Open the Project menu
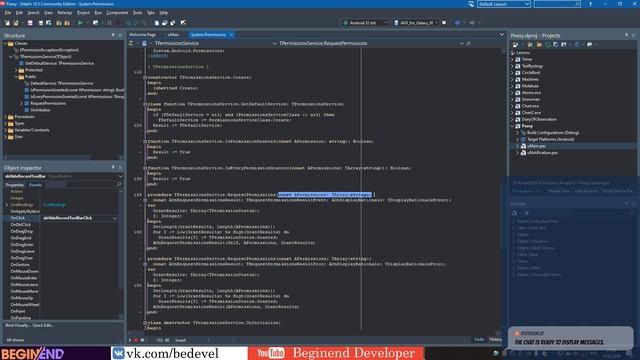The image size is (640, 360). 83,13
